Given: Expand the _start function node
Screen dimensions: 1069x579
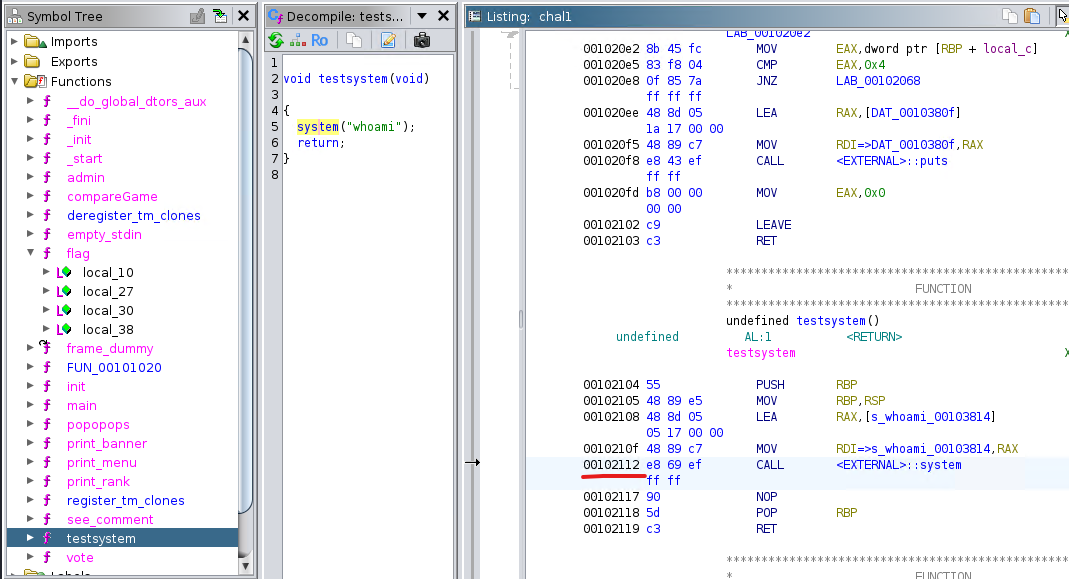Looking at the screenshot, I should [x=31, y=158].
